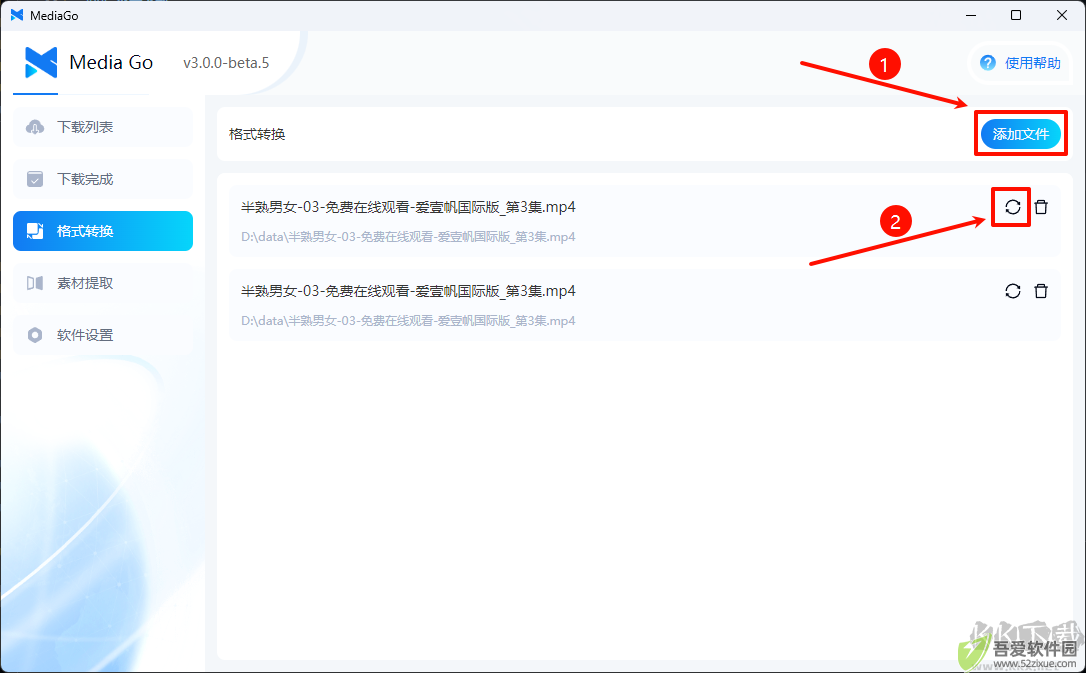This screenshot has width=1086, height=673.
Task: Click the cloud download icon beside 下载列表
Action: point(35,127)
